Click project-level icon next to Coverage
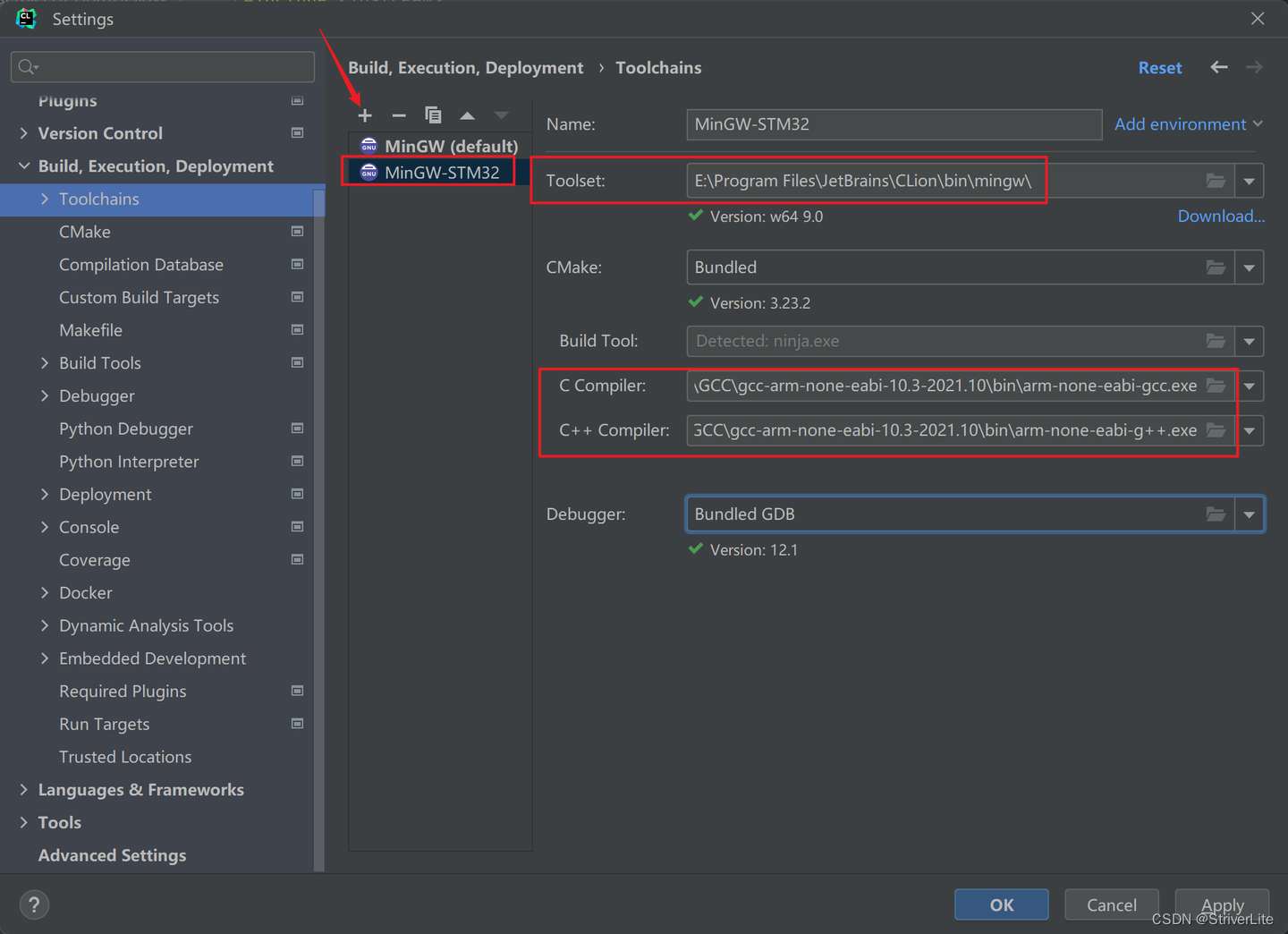Image resolution: width=1288 pixels, height=934 pixels. (297, 560)
